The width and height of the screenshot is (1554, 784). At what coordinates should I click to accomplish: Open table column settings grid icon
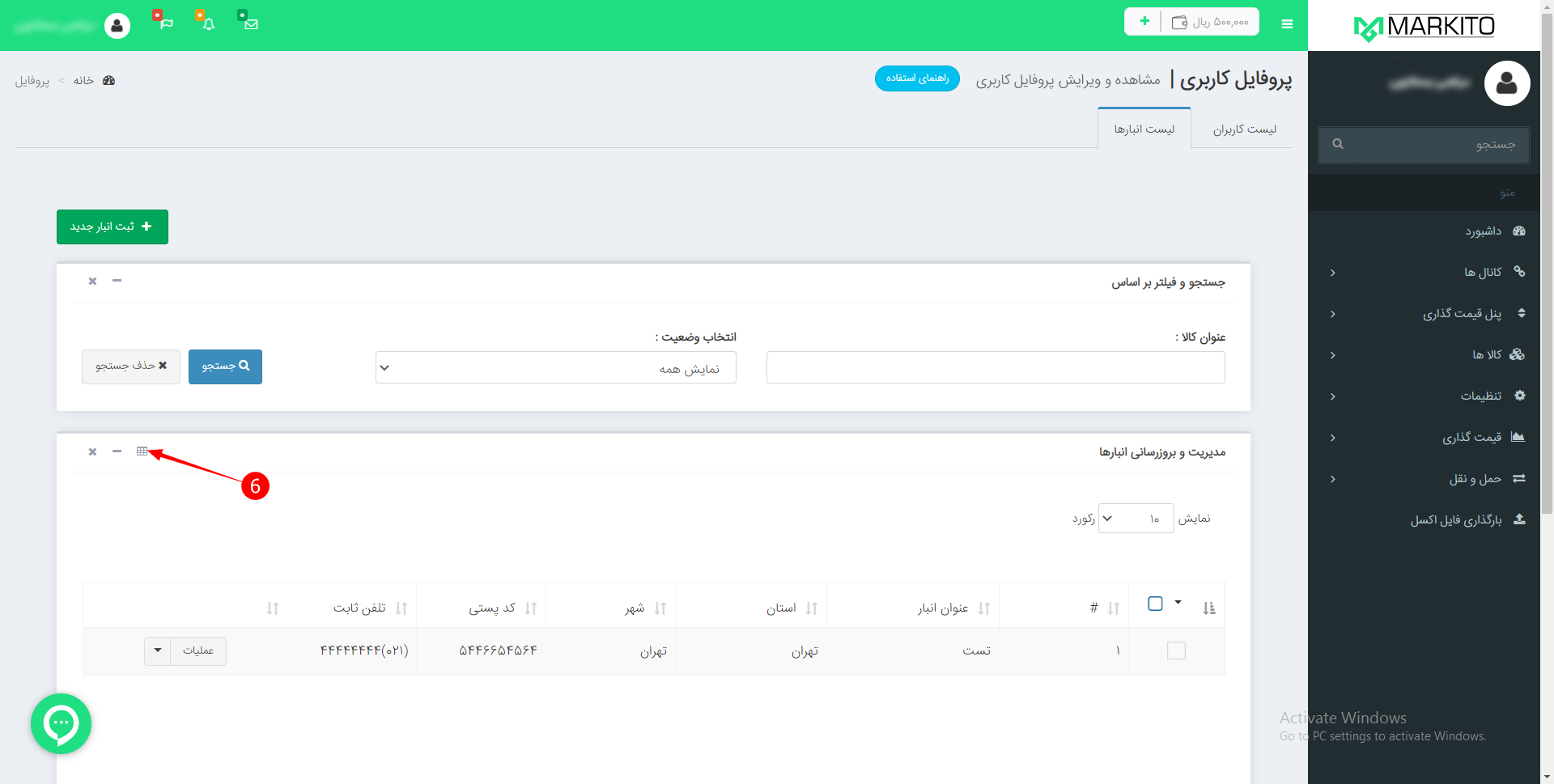point(142,451)
